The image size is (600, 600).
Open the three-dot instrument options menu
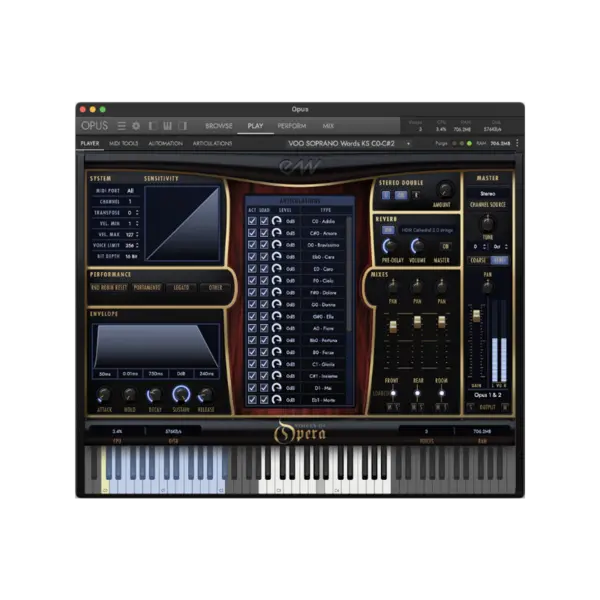coord(517,143)
